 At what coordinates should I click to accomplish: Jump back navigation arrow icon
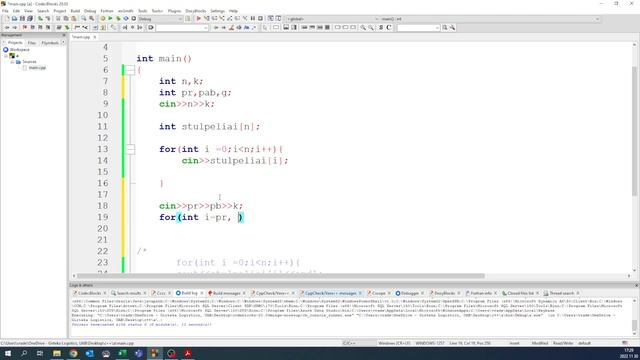tap(7, 28)
